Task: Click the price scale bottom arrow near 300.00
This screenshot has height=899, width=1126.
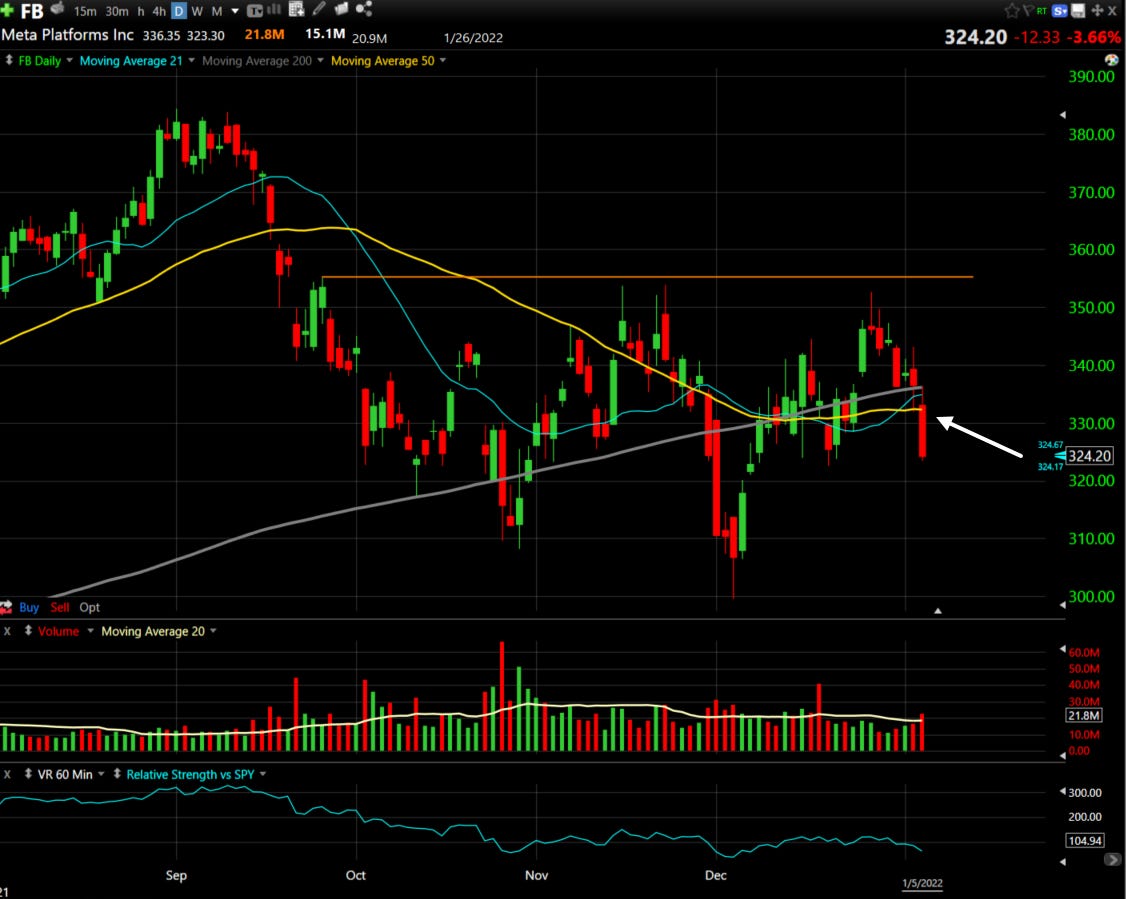Action: coord(1063,605)
